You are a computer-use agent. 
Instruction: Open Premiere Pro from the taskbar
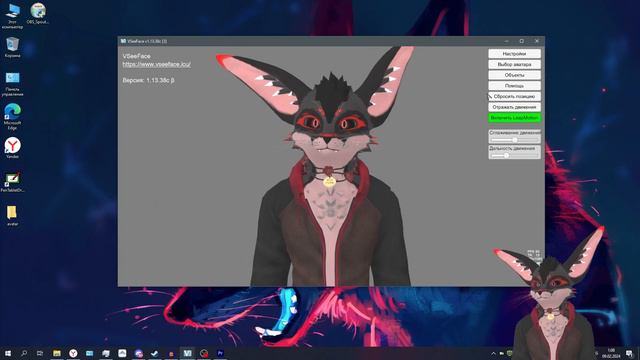[220, 353]
